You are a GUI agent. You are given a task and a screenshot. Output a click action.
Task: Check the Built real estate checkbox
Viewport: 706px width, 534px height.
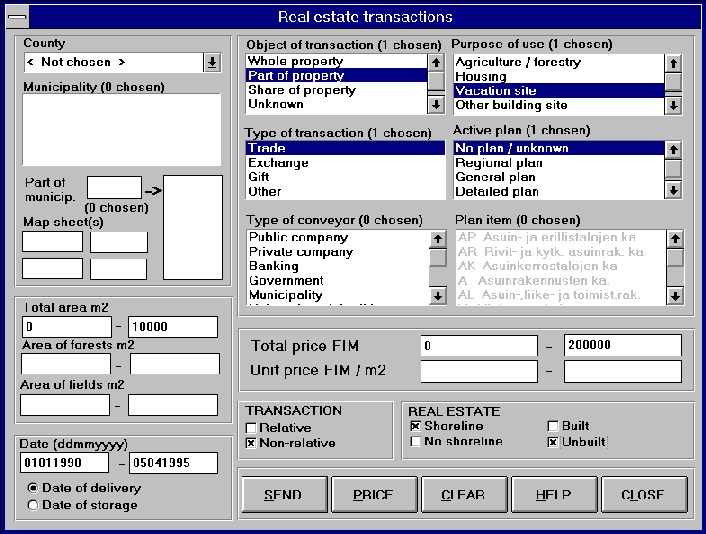tap(553, 427)
